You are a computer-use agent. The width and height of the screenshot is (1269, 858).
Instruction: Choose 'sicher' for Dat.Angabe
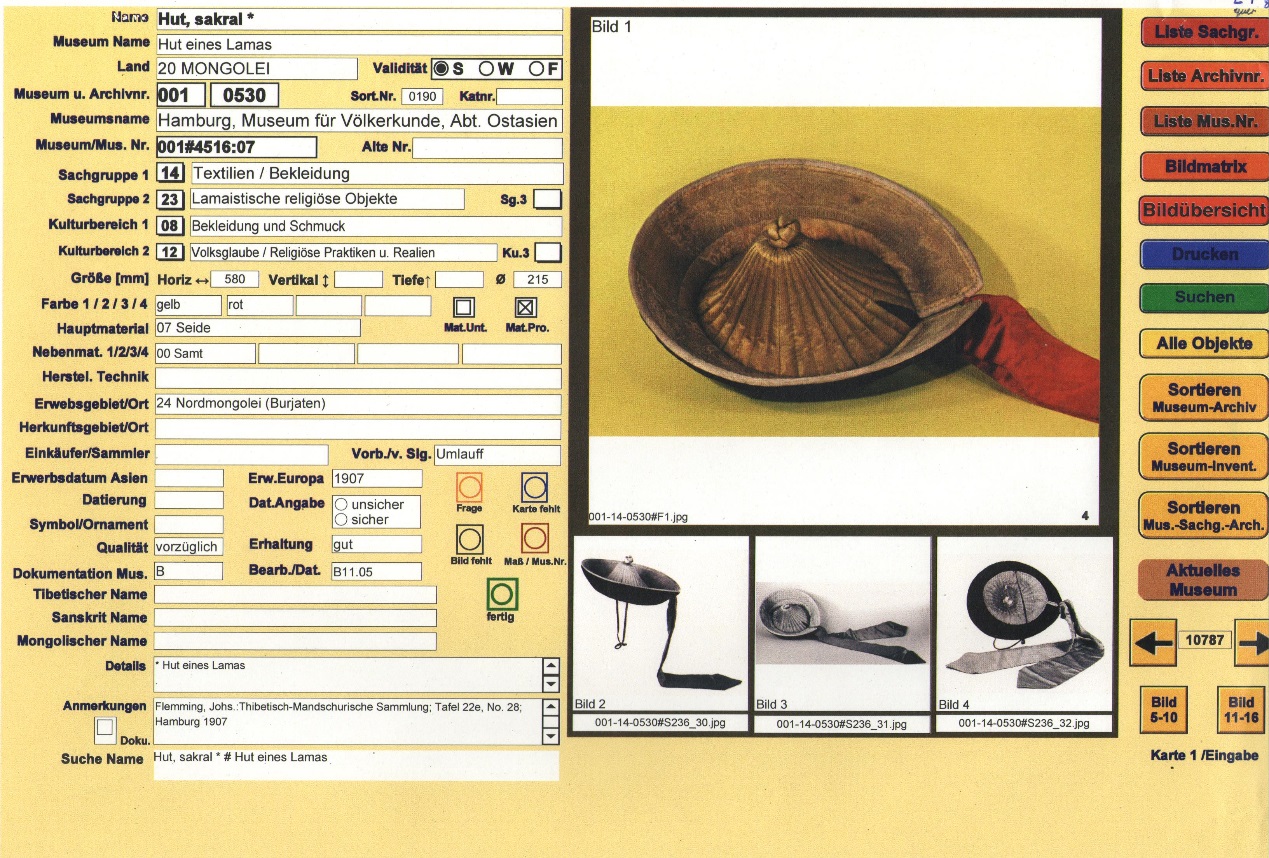point(341,520)
